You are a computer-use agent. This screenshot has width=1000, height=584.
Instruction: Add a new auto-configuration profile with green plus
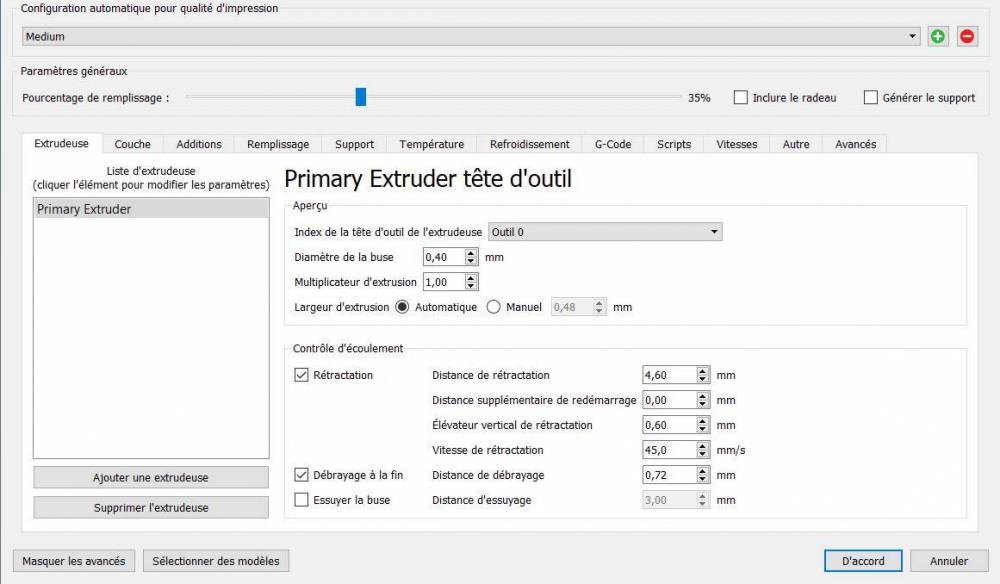pos(938,36)
